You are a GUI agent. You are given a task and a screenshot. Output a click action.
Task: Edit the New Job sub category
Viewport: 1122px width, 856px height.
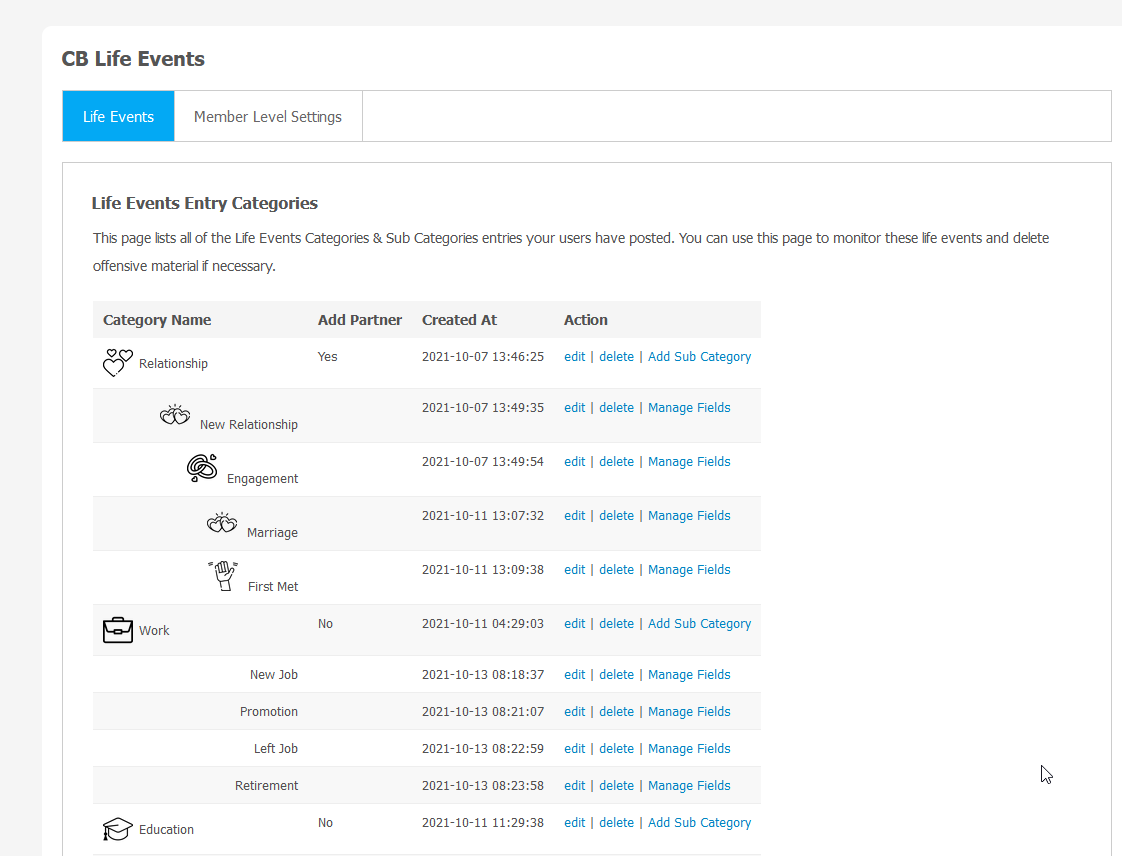[575, 675]
